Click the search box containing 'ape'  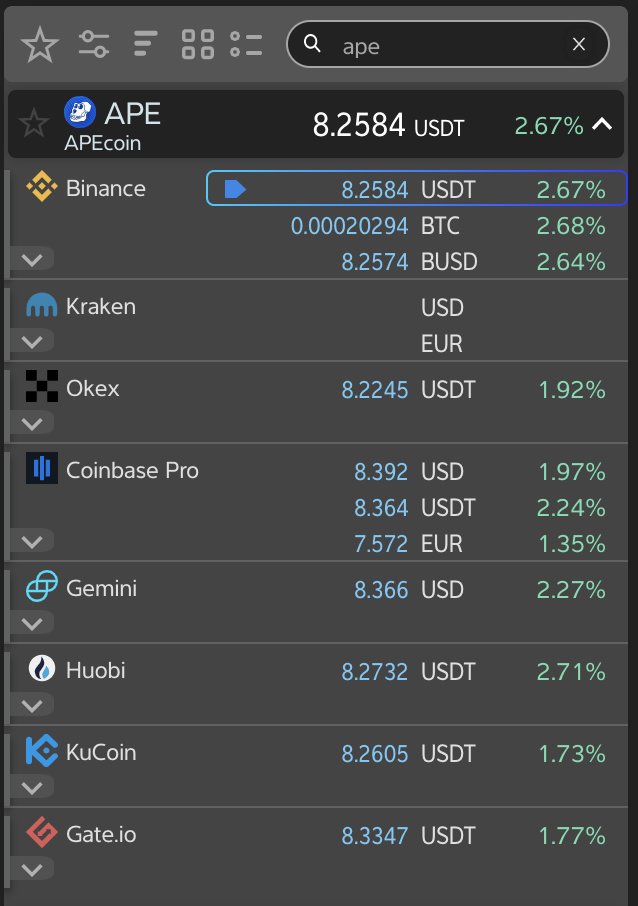tap(448, 44)
